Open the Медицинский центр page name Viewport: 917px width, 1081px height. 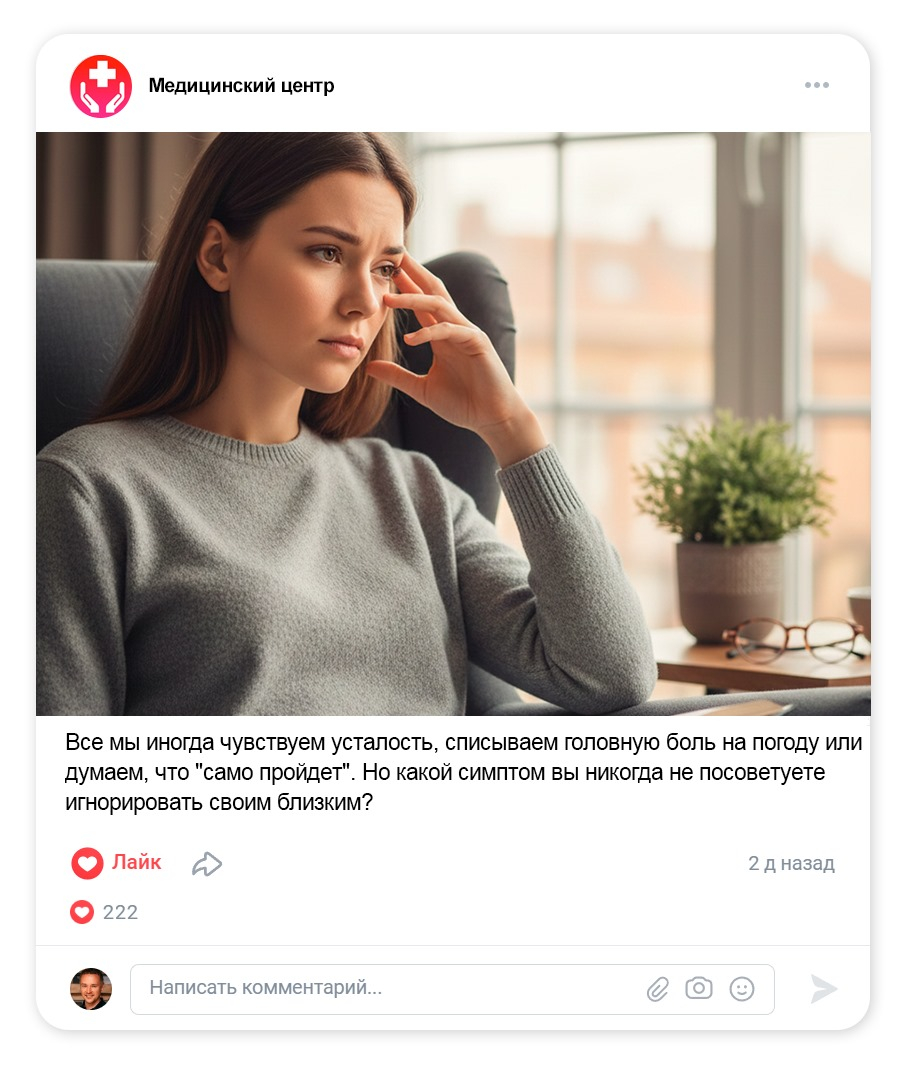pyautogui.click(x=241, y=85)
